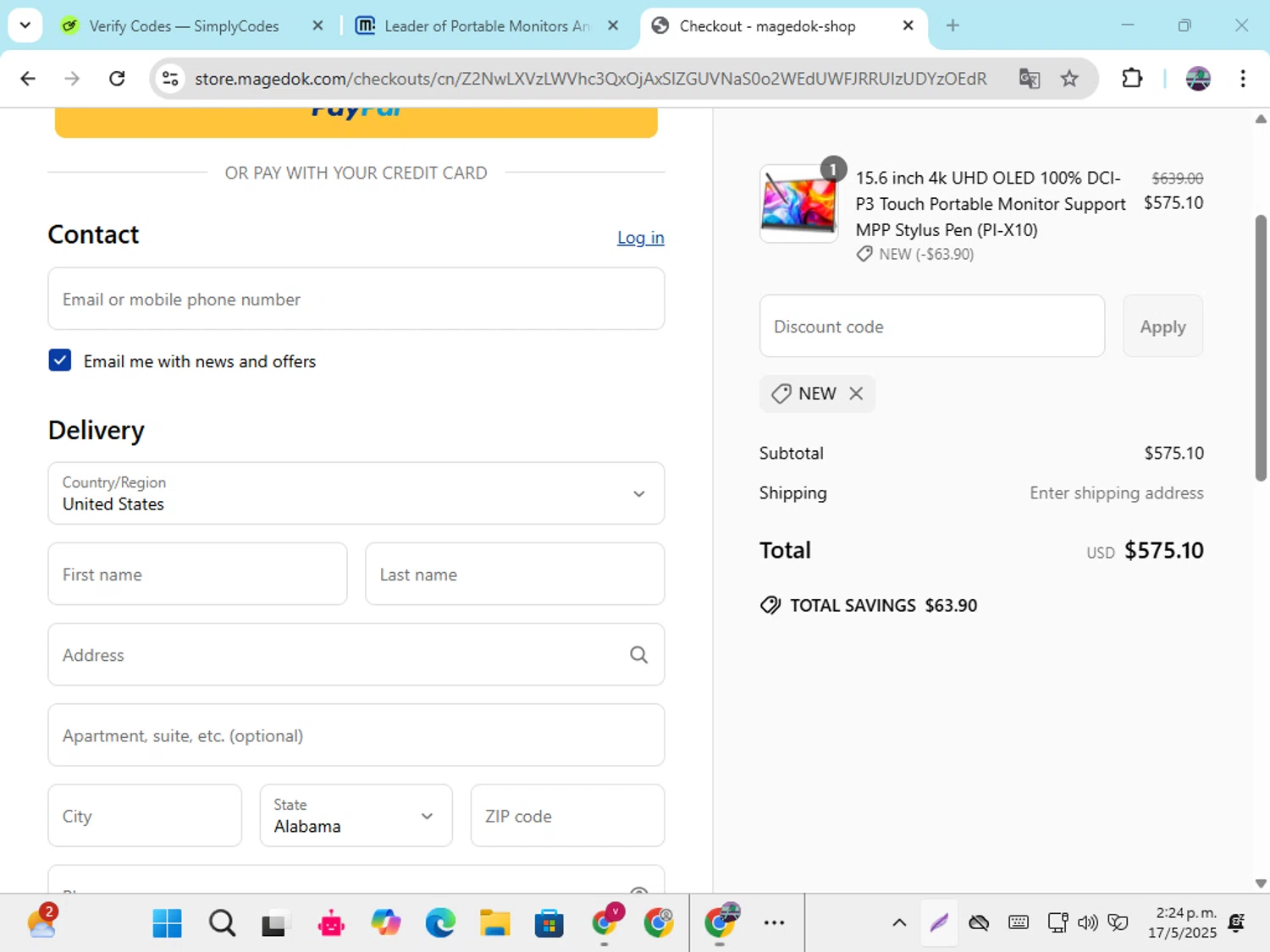1270x952 pixels.
Task: Show hidden system tray icons chevron
Action: 899,923
